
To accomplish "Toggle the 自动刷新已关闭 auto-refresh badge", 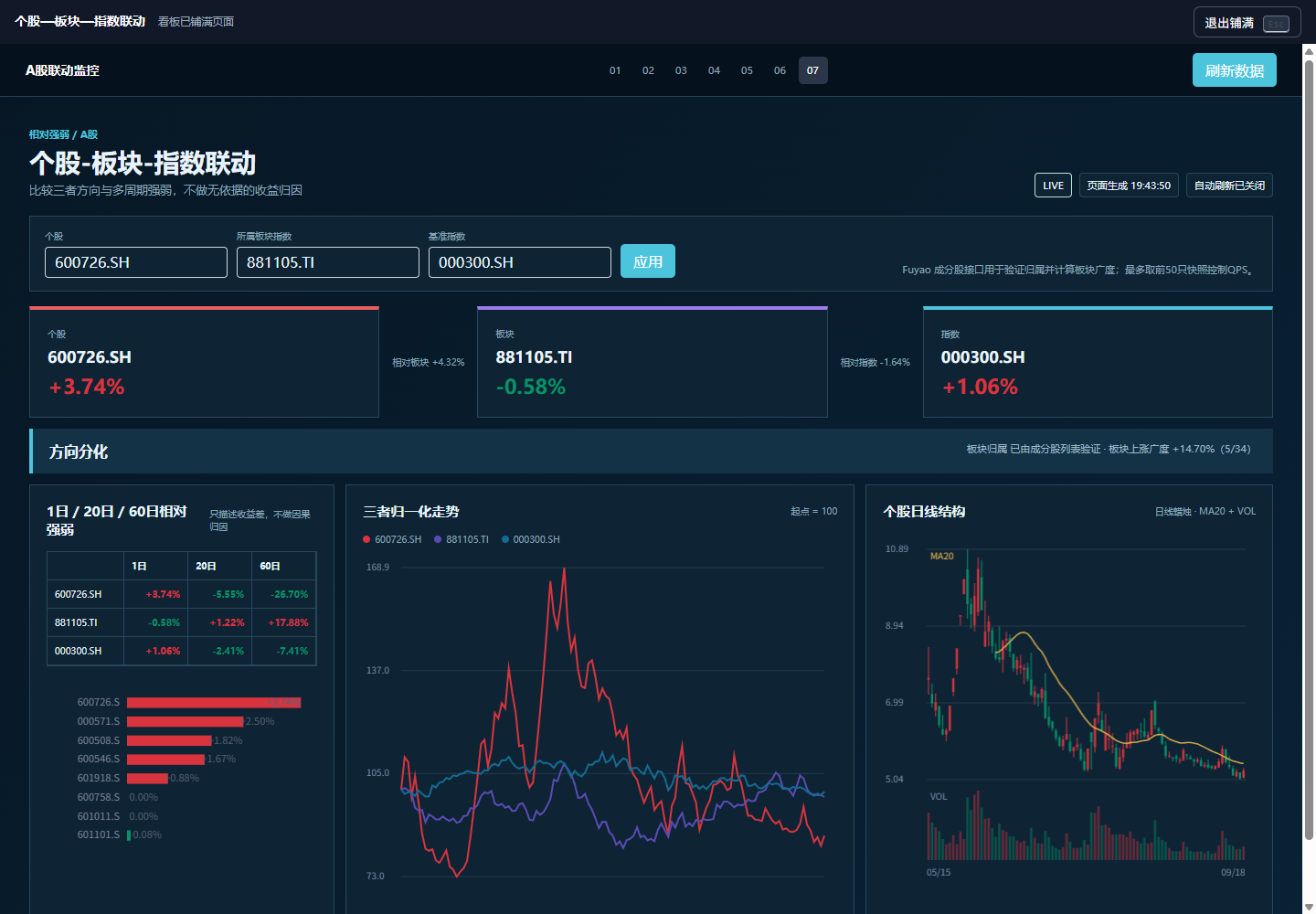I will tap(1229, 186).
